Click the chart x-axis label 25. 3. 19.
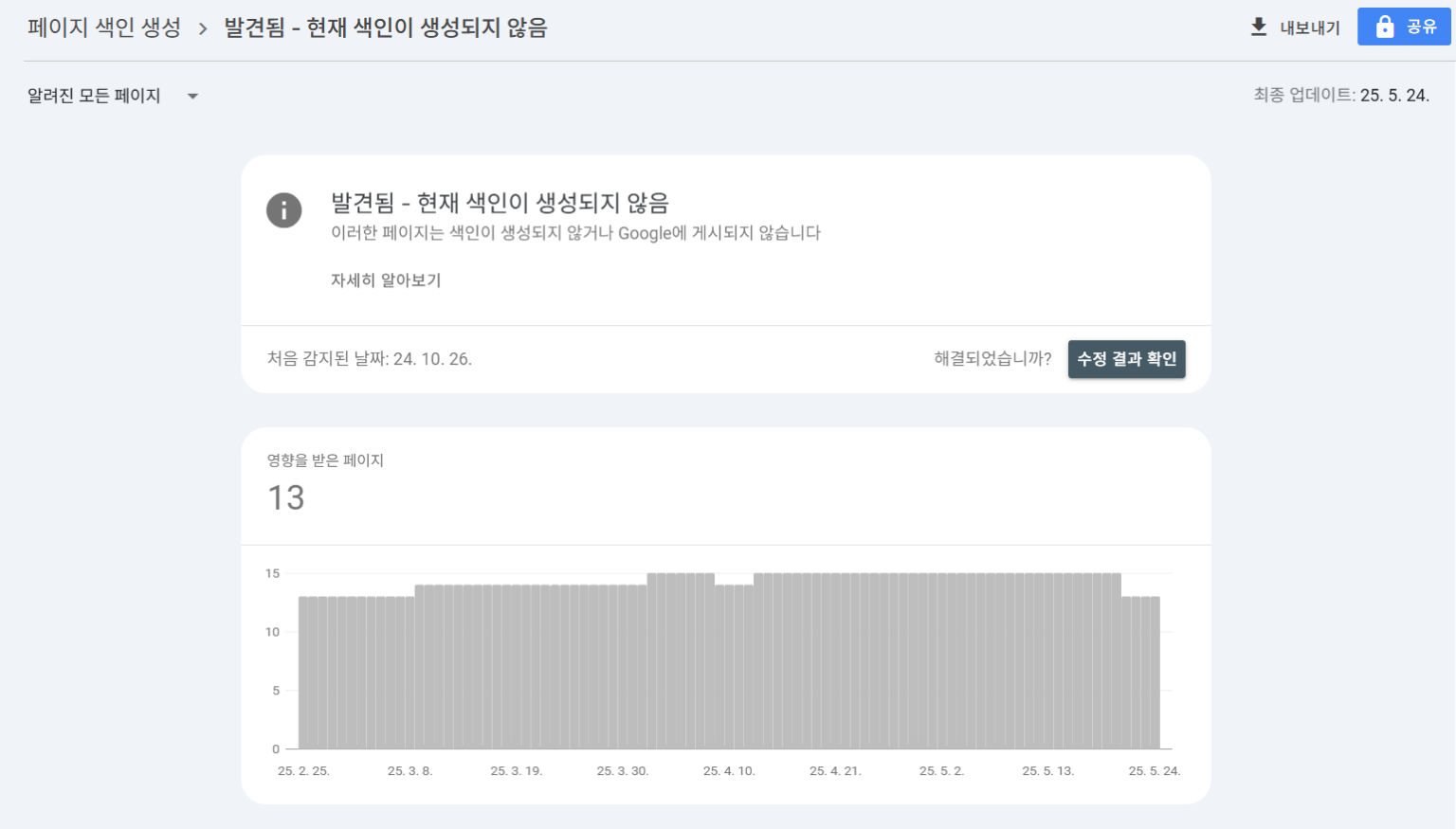 click(x=517, y=771)
